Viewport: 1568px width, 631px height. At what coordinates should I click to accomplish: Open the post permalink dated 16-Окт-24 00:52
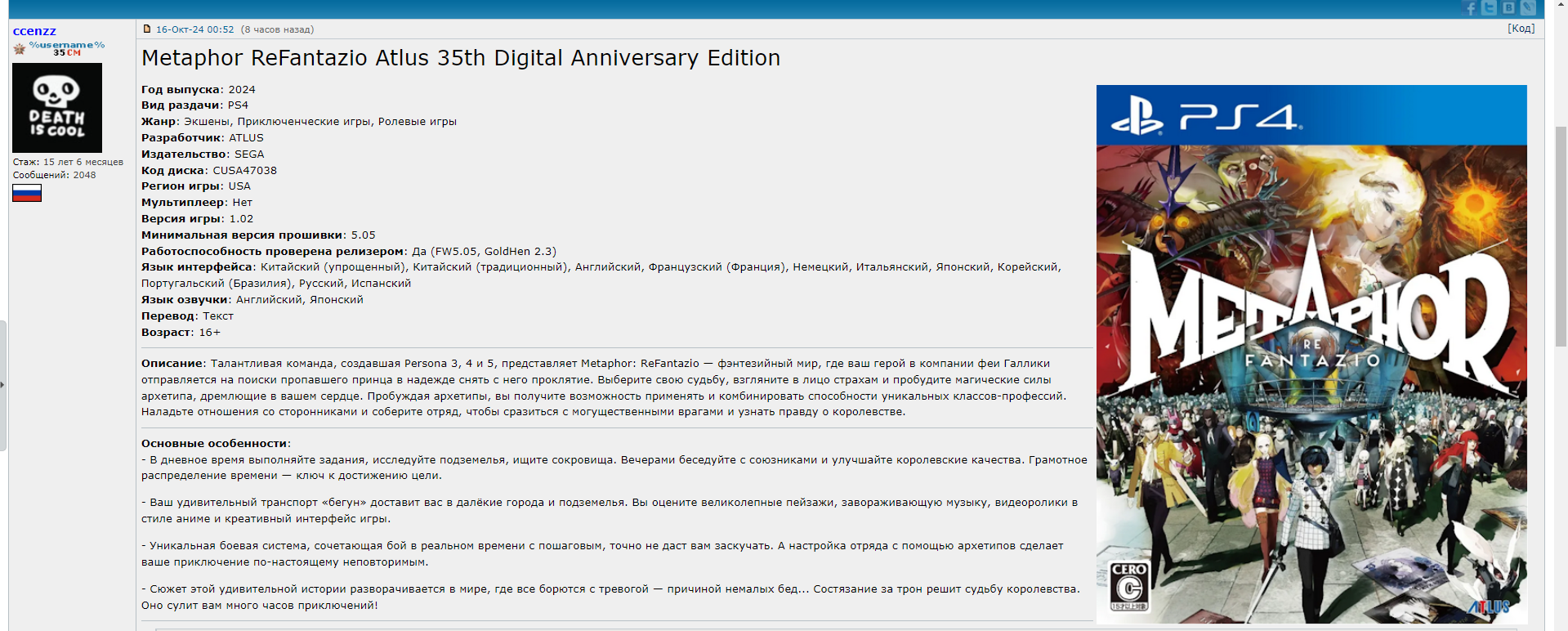click(x=194, y=29)
